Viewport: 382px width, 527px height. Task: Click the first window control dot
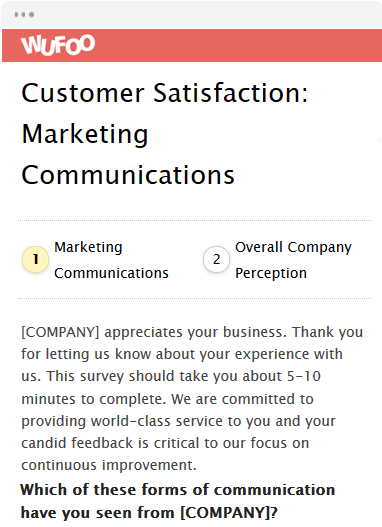16,14
